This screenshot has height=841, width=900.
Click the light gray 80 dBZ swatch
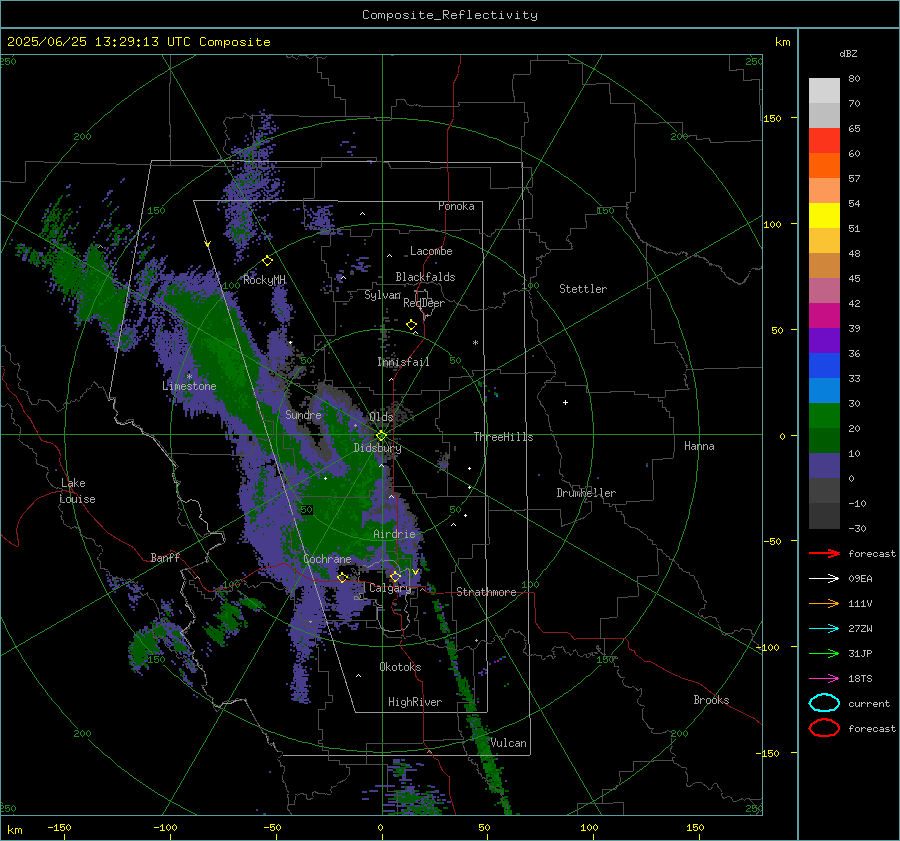pos(824,90)
